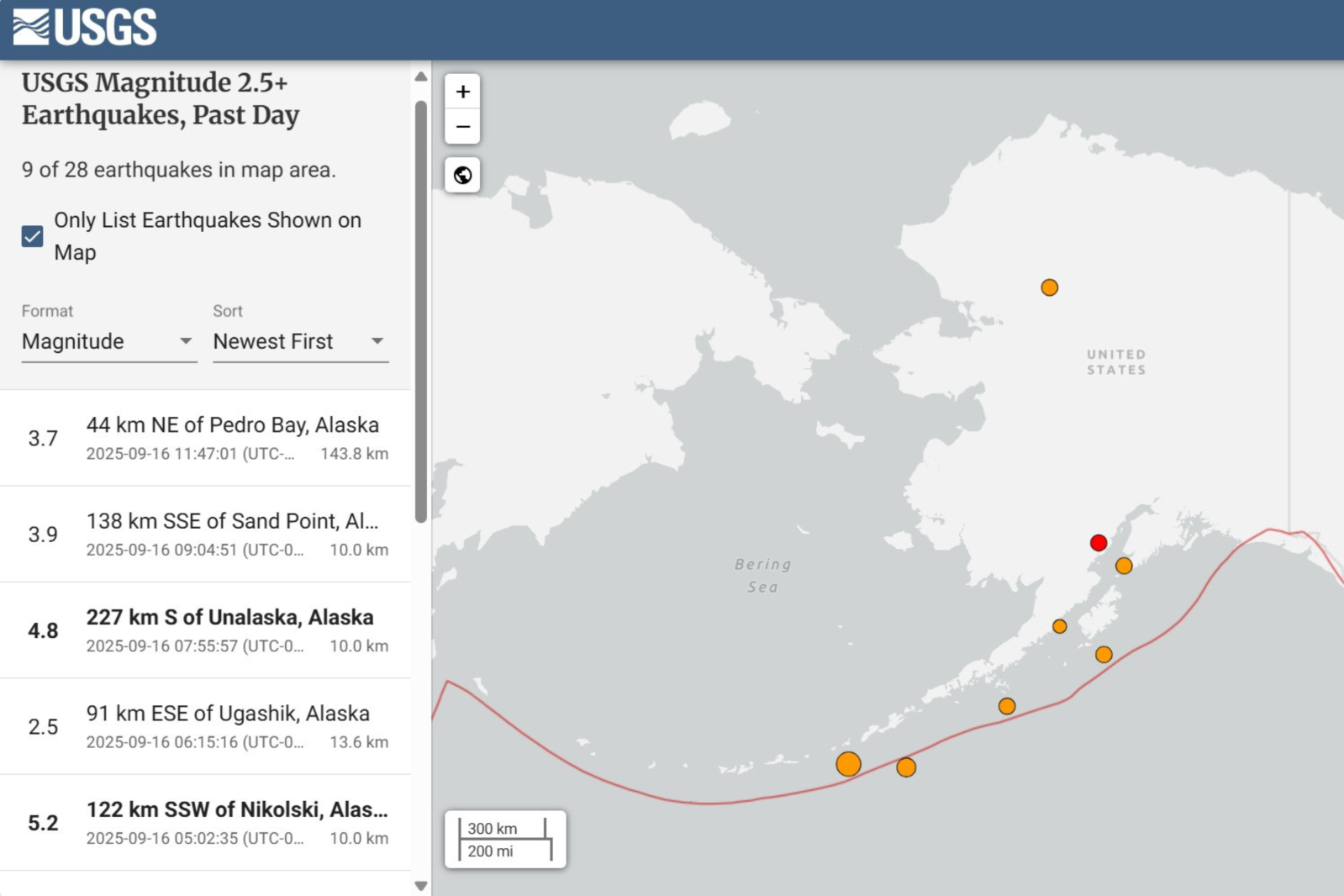Uncheck Only List Earthquakes Shown on Map
The height and width of the screenshot is (896, 1344).
click(x=33, y=236)
